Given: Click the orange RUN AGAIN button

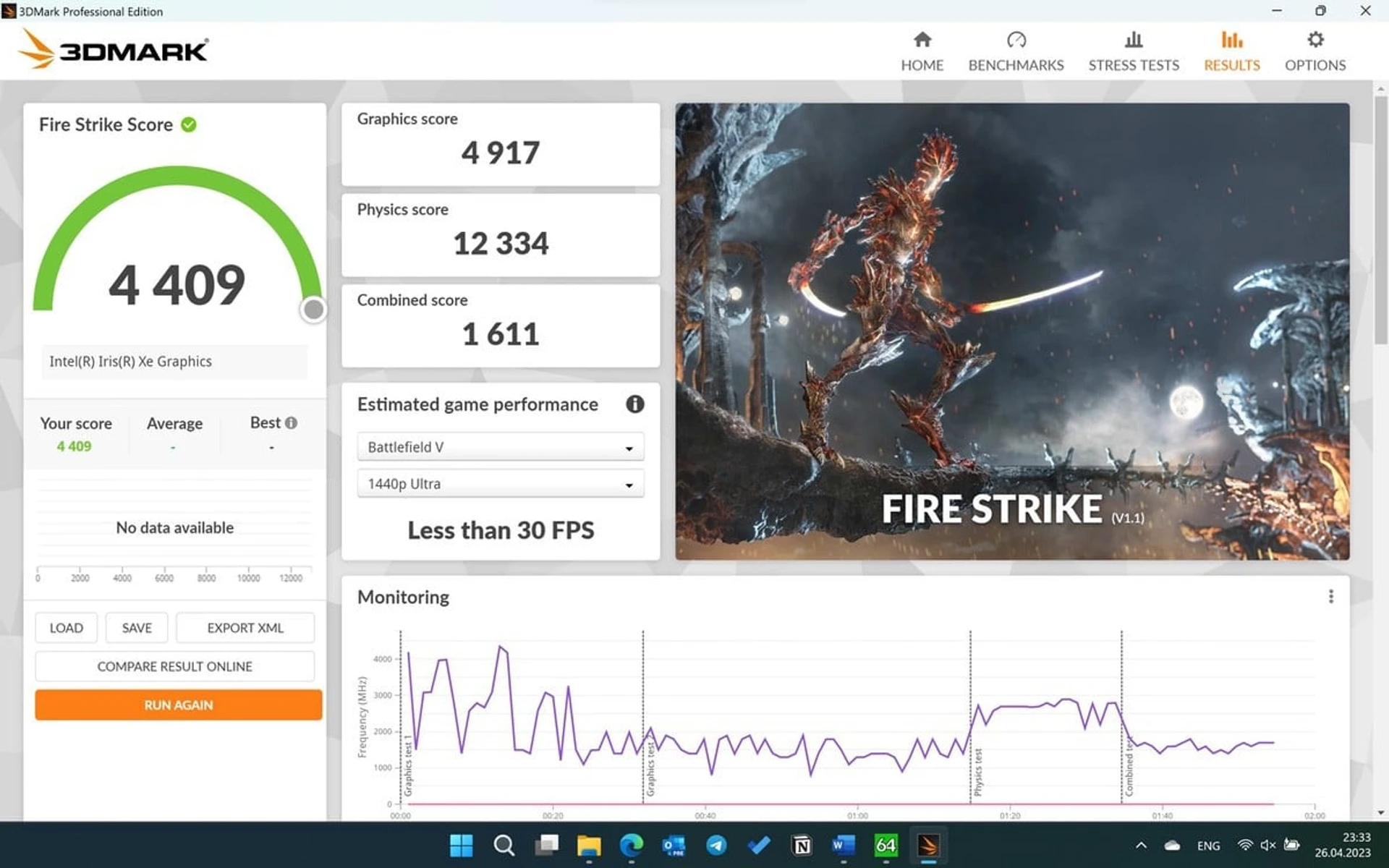Looking at the screenshot, I should pyautogui.click(x=178, y=704).
